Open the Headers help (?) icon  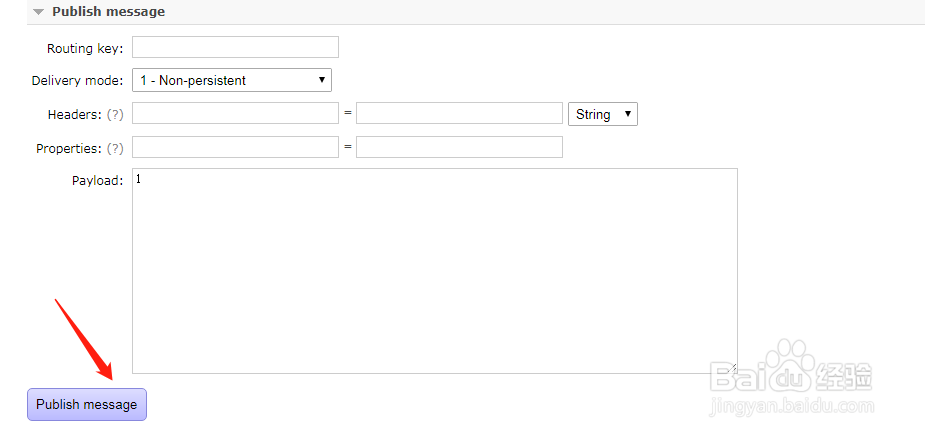coord(115,115)
